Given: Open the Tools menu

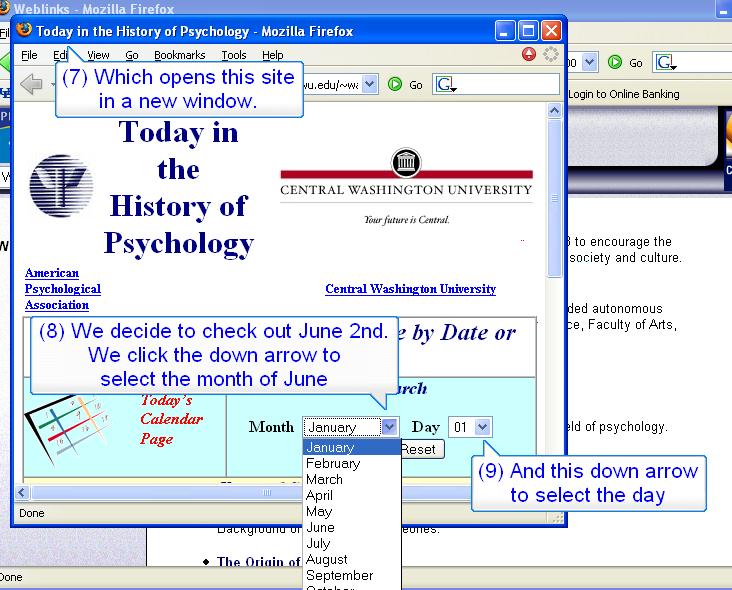Looking at the screenshot, I should click(x=234, y=55).
